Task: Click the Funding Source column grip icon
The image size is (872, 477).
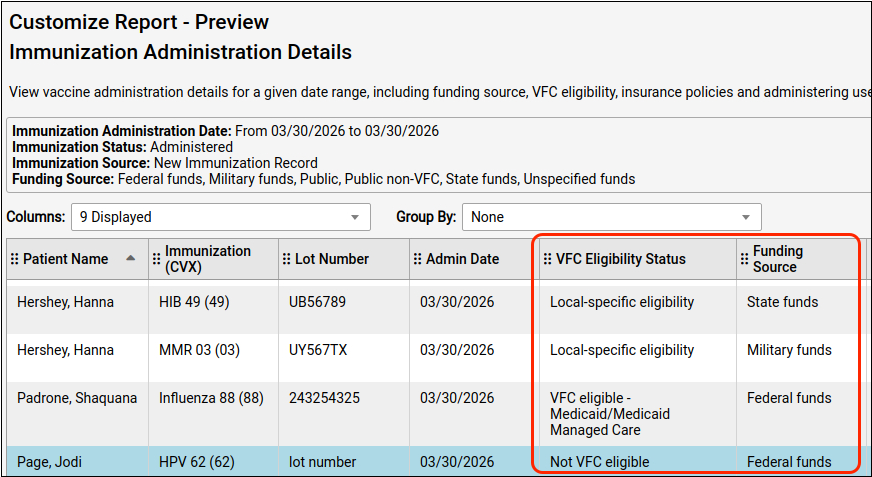Action: tap(744, 259)
